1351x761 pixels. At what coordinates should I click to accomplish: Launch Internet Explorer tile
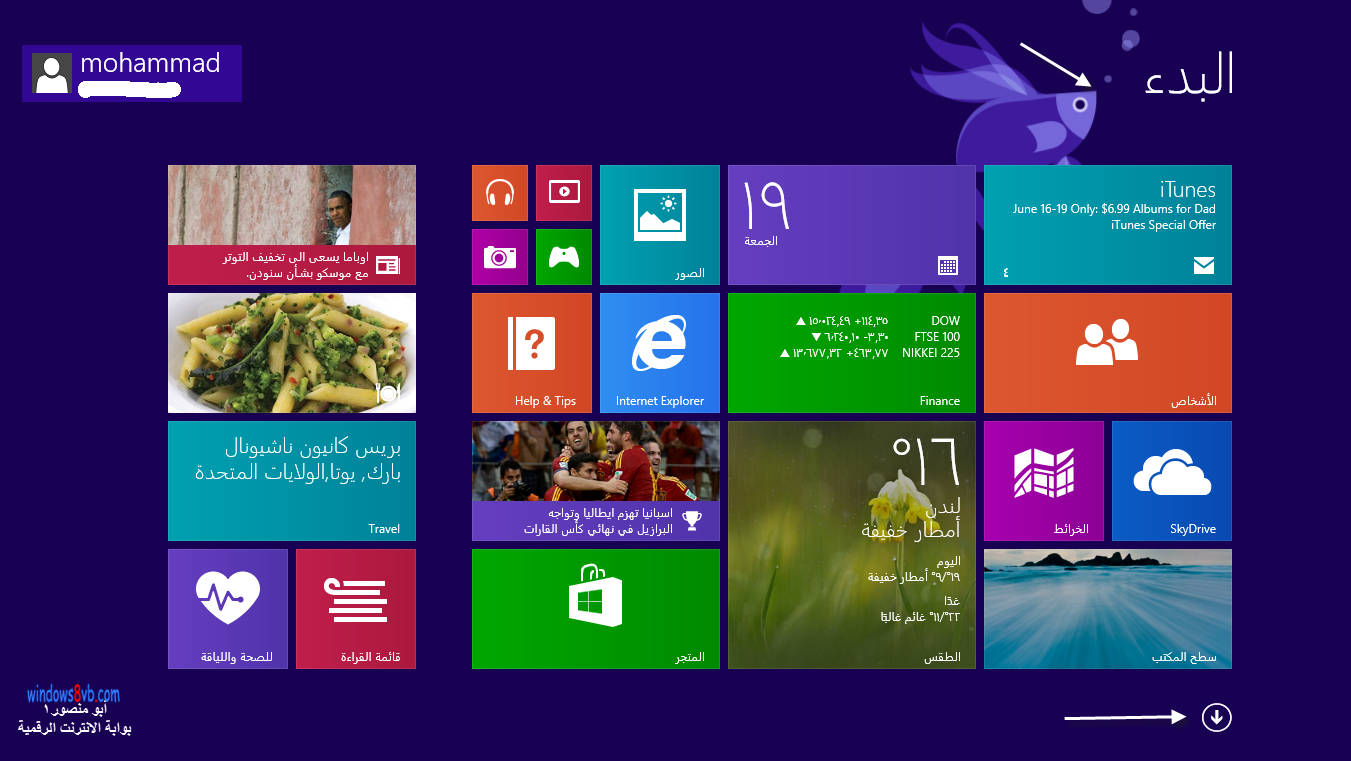click(x=659, y=352)
